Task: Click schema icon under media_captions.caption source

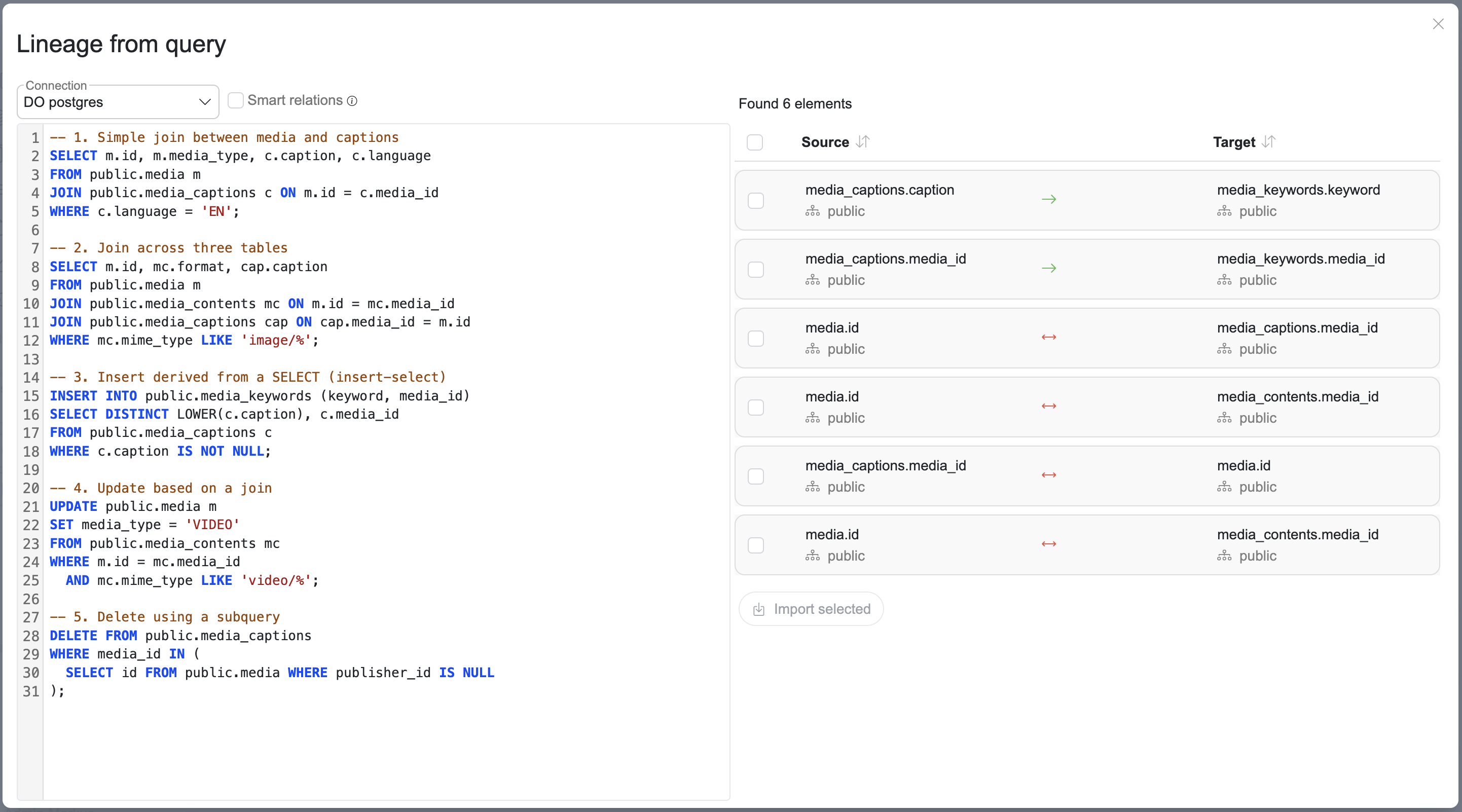Action: click(x=812, y=212)
